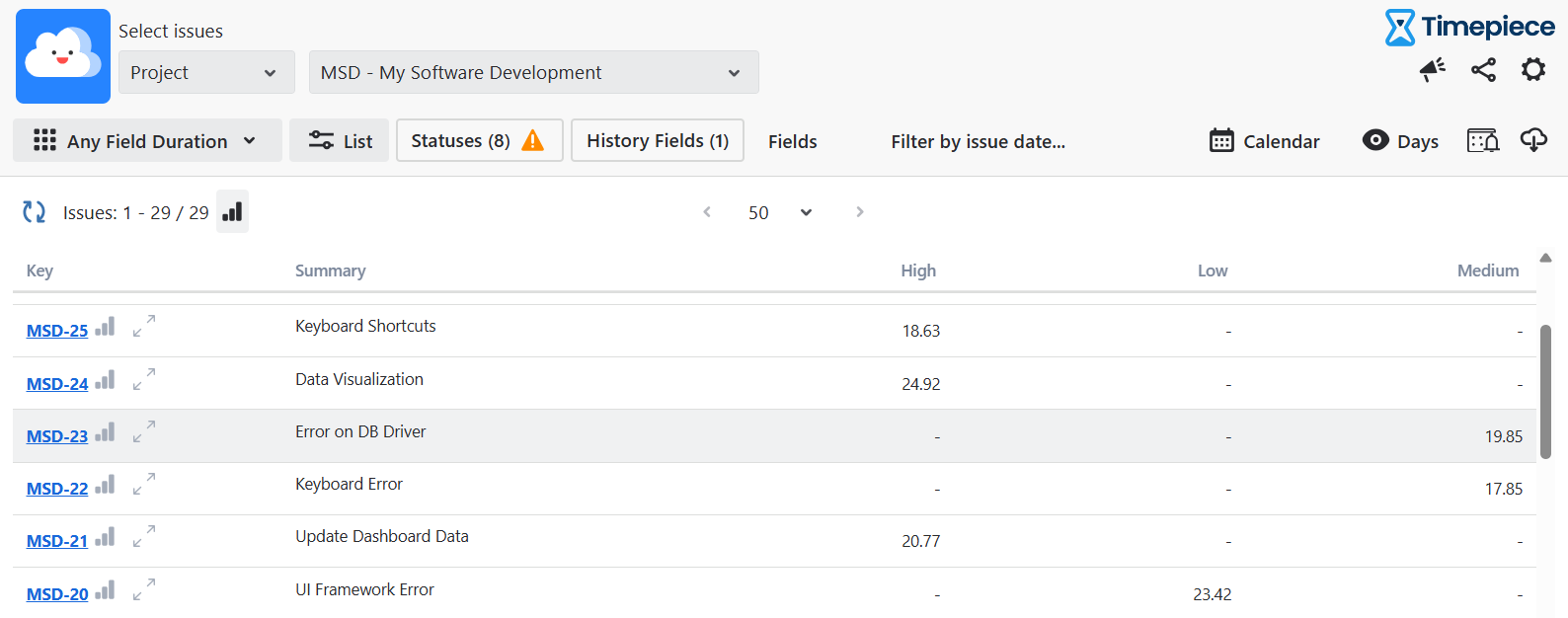Open the settings gear icon
This screenshot has height=618, width=1568.
point(1533,69)
